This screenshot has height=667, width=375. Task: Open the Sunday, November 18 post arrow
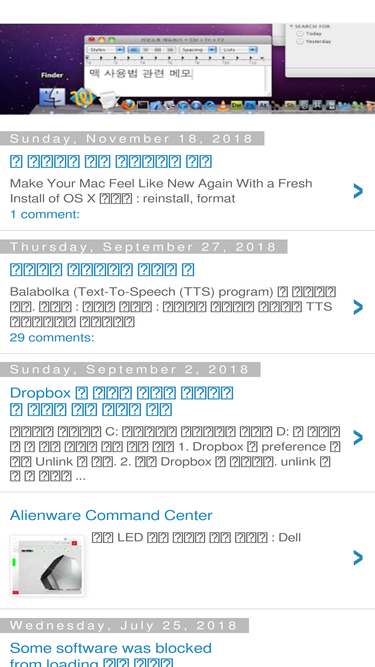(x=358, y=191)
